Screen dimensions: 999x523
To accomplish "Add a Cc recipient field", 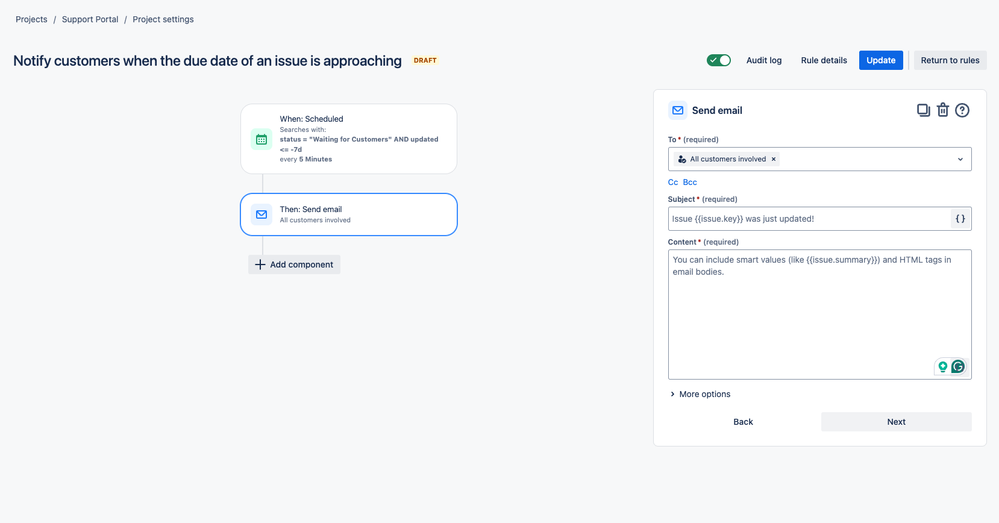I will (673, 182).
